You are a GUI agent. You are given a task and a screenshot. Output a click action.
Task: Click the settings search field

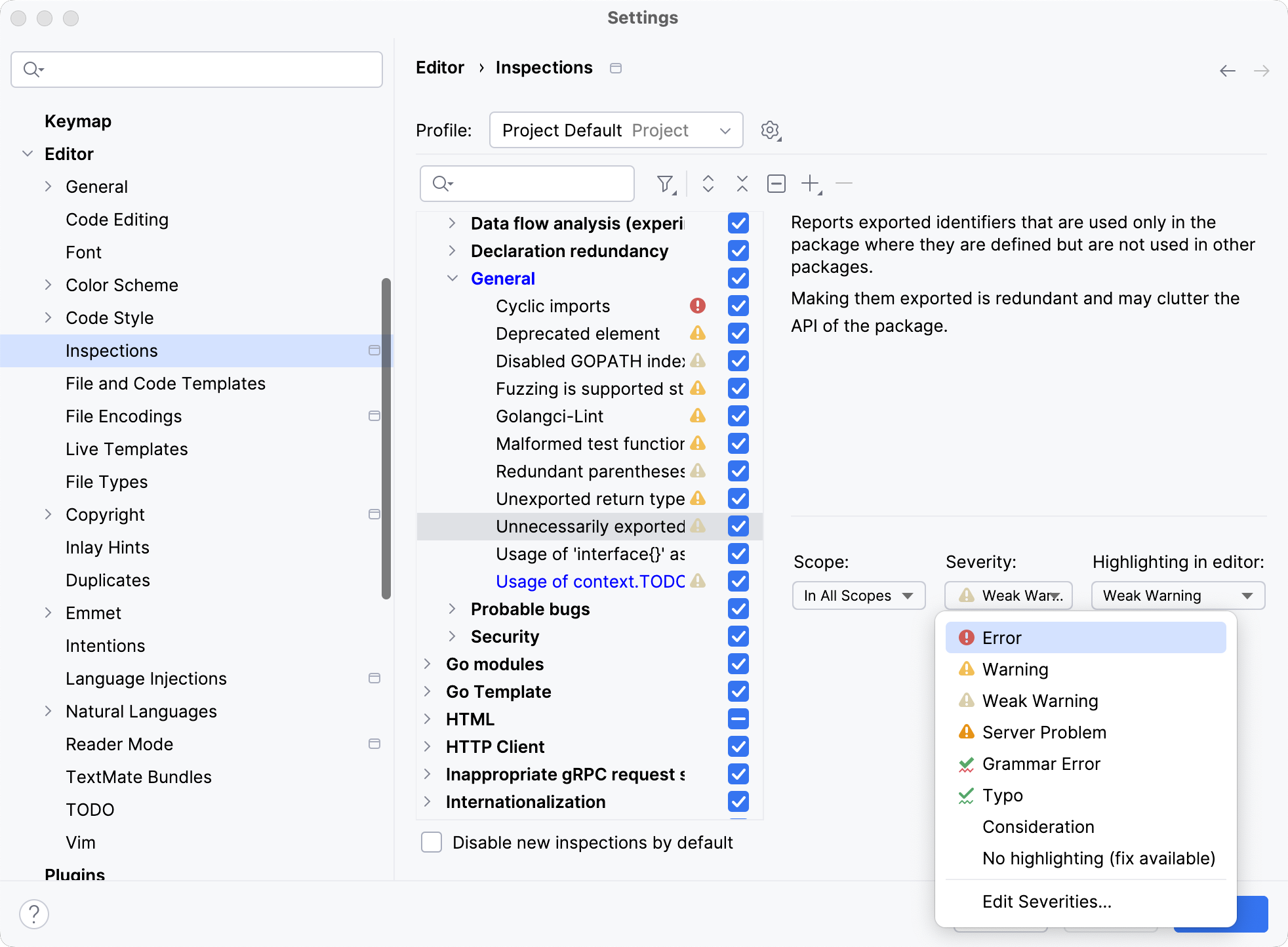pyautogui.click(x=197, y=70)
